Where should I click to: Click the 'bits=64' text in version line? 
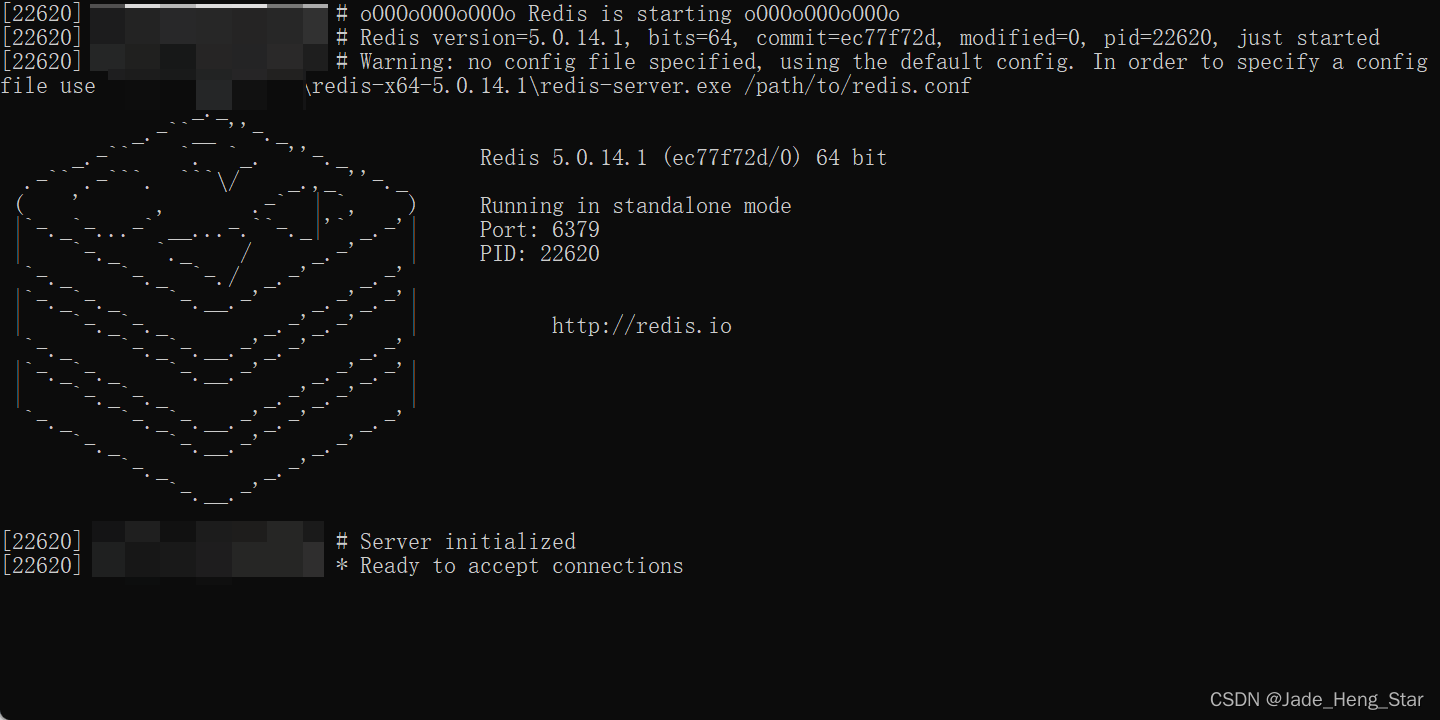tap(689, 38)
